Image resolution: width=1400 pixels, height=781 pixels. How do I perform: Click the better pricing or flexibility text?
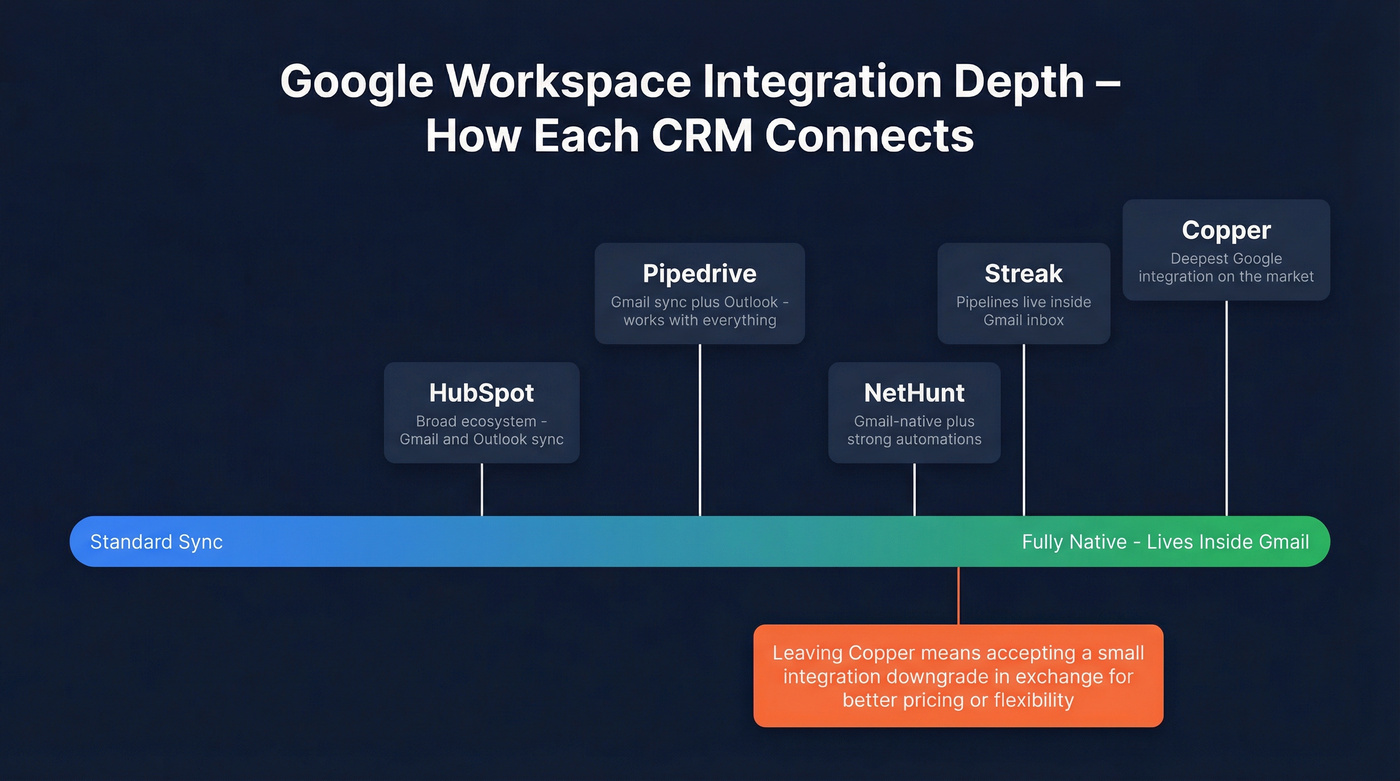[x=957, y=700]
